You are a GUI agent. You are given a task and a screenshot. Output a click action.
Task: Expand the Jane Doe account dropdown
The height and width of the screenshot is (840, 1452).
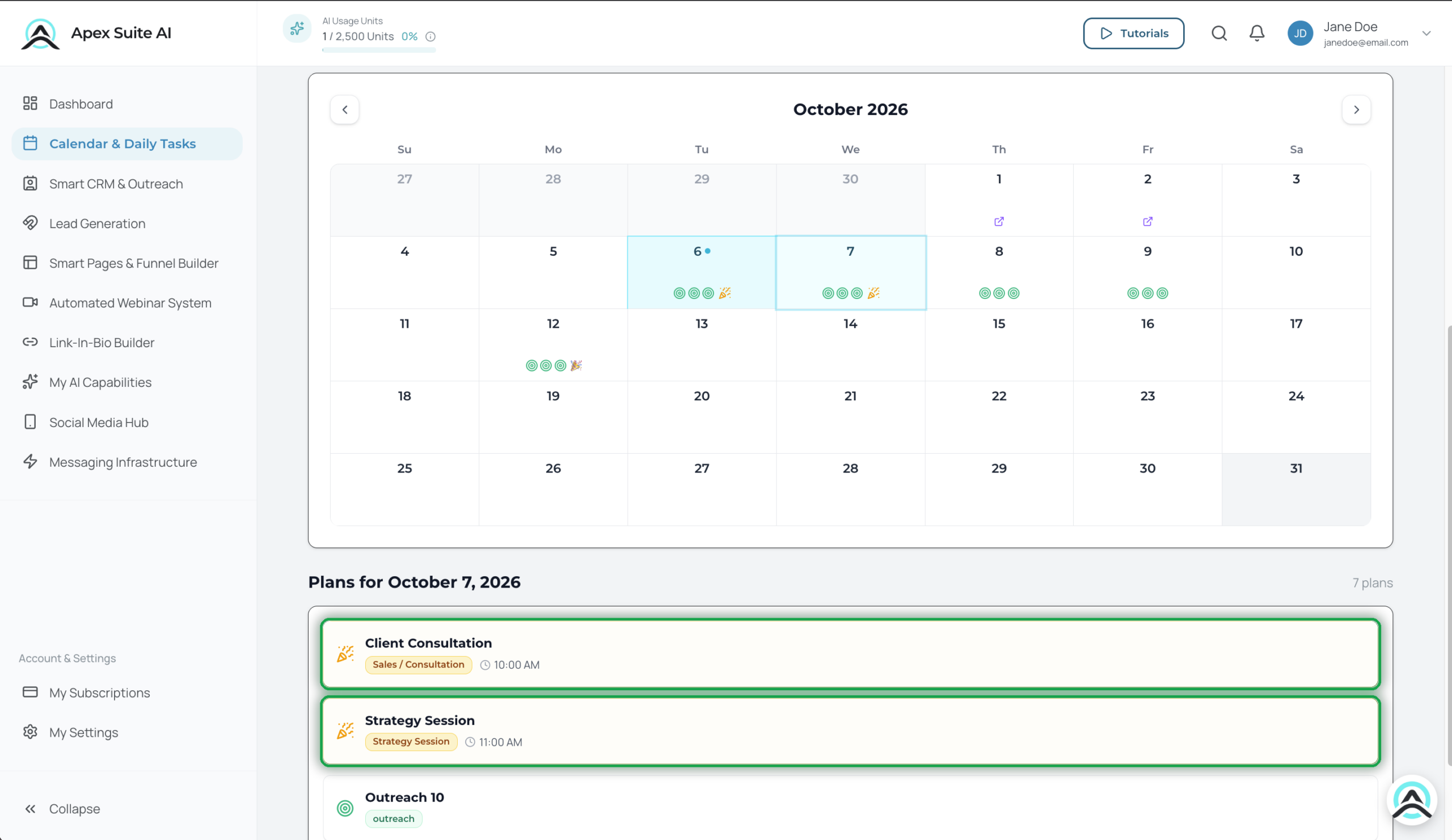(x=1426, y=33)
